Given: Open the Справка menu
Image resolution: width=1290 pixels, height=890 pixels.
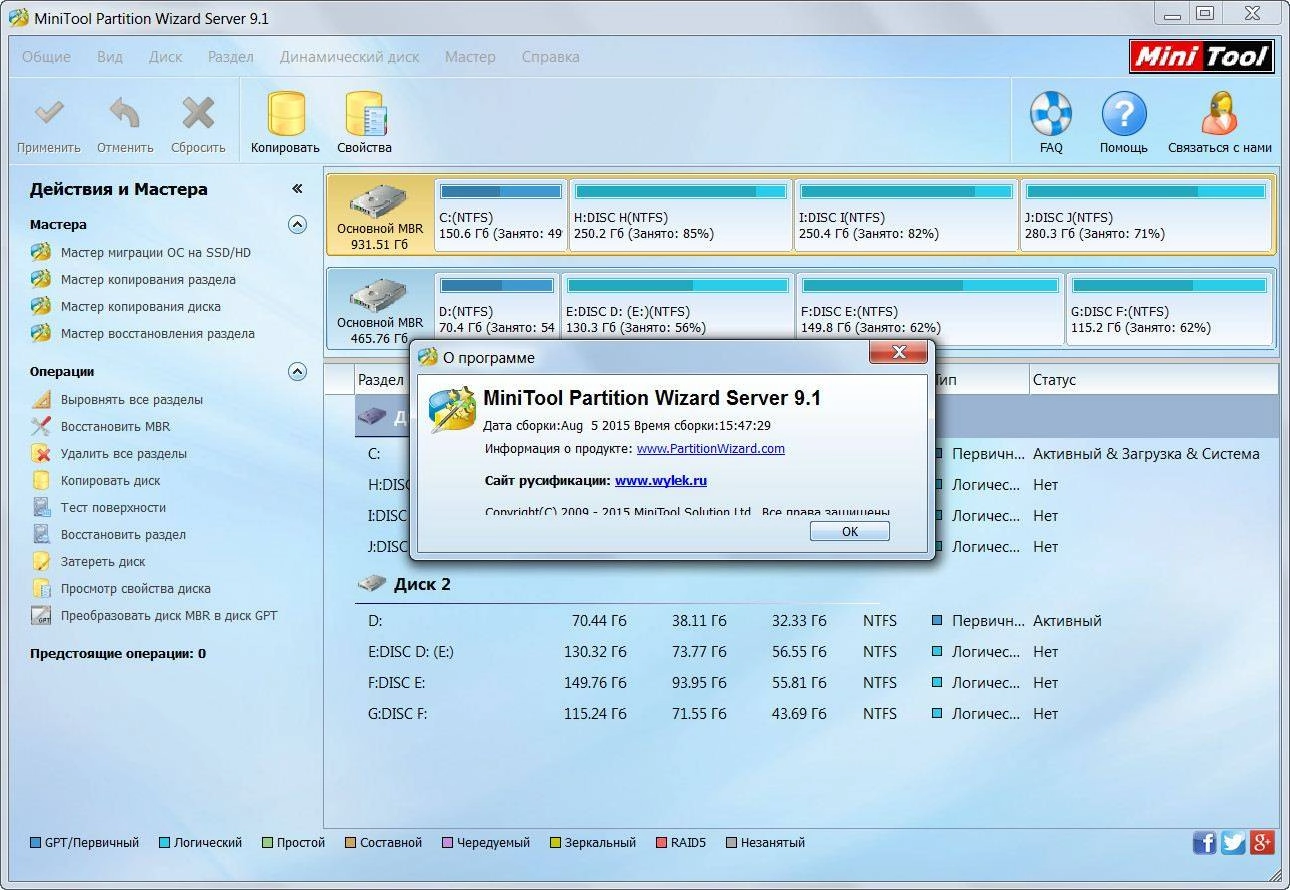Looking at the screenshot, I should [x=551, y=57].
